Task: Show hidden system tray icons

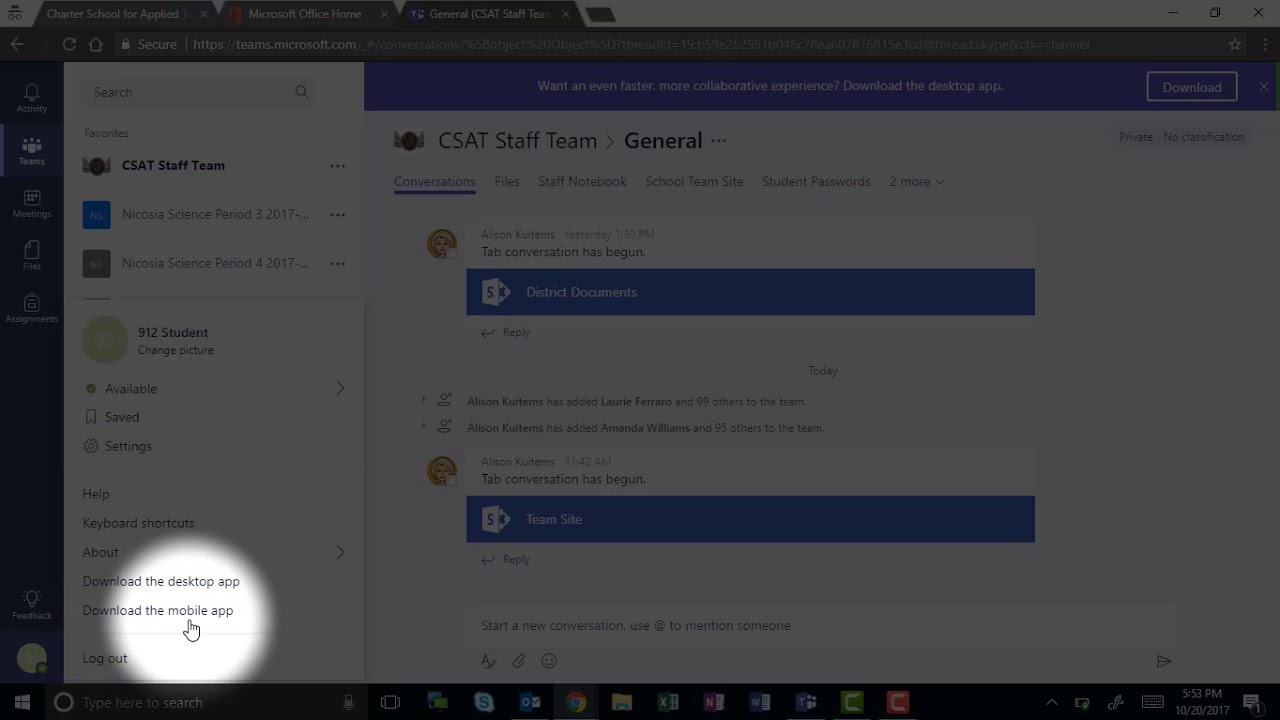Action: [1051, 702]
